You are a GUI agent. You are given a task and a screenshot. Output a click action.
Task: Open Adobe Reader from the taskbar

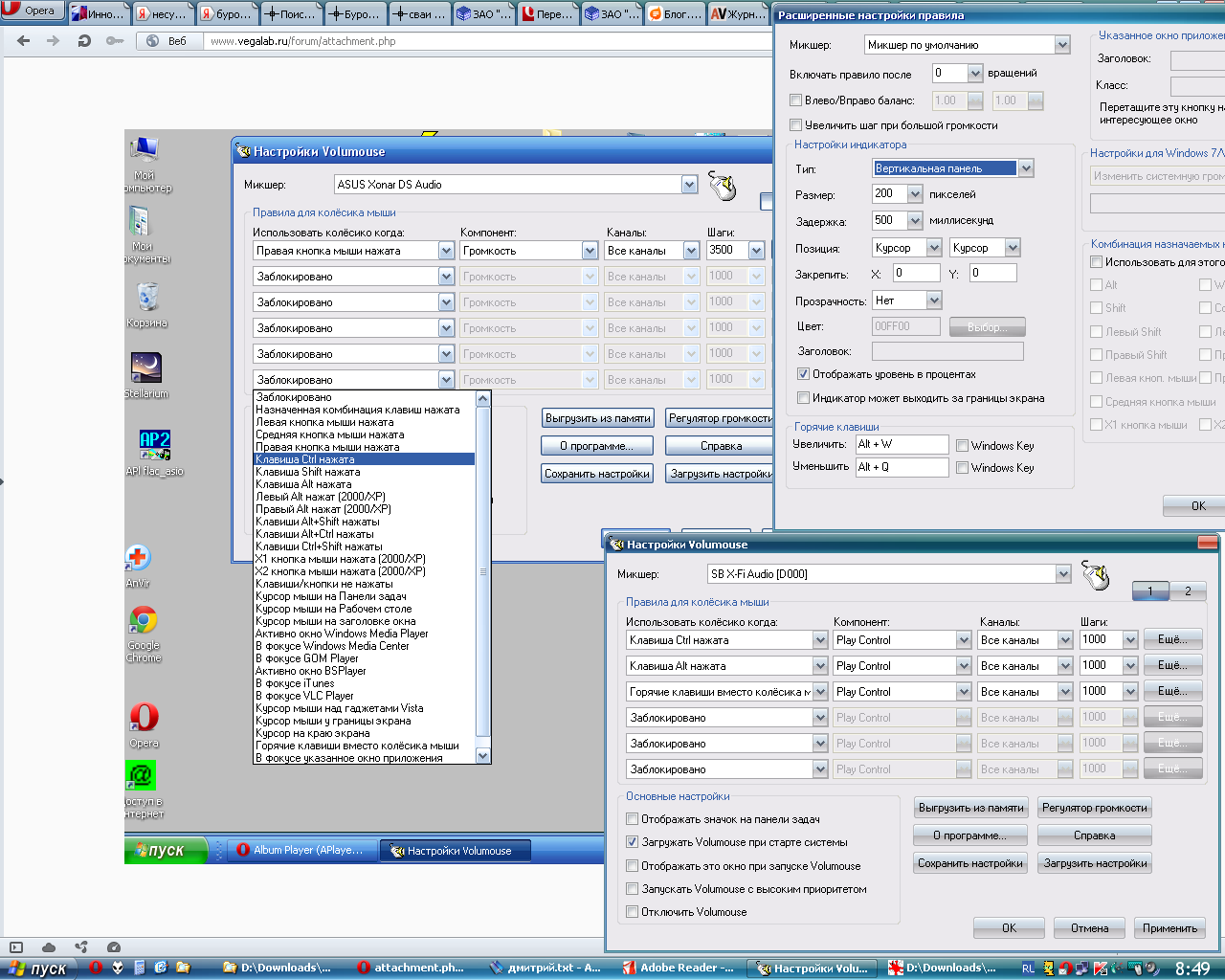[678, 968]
